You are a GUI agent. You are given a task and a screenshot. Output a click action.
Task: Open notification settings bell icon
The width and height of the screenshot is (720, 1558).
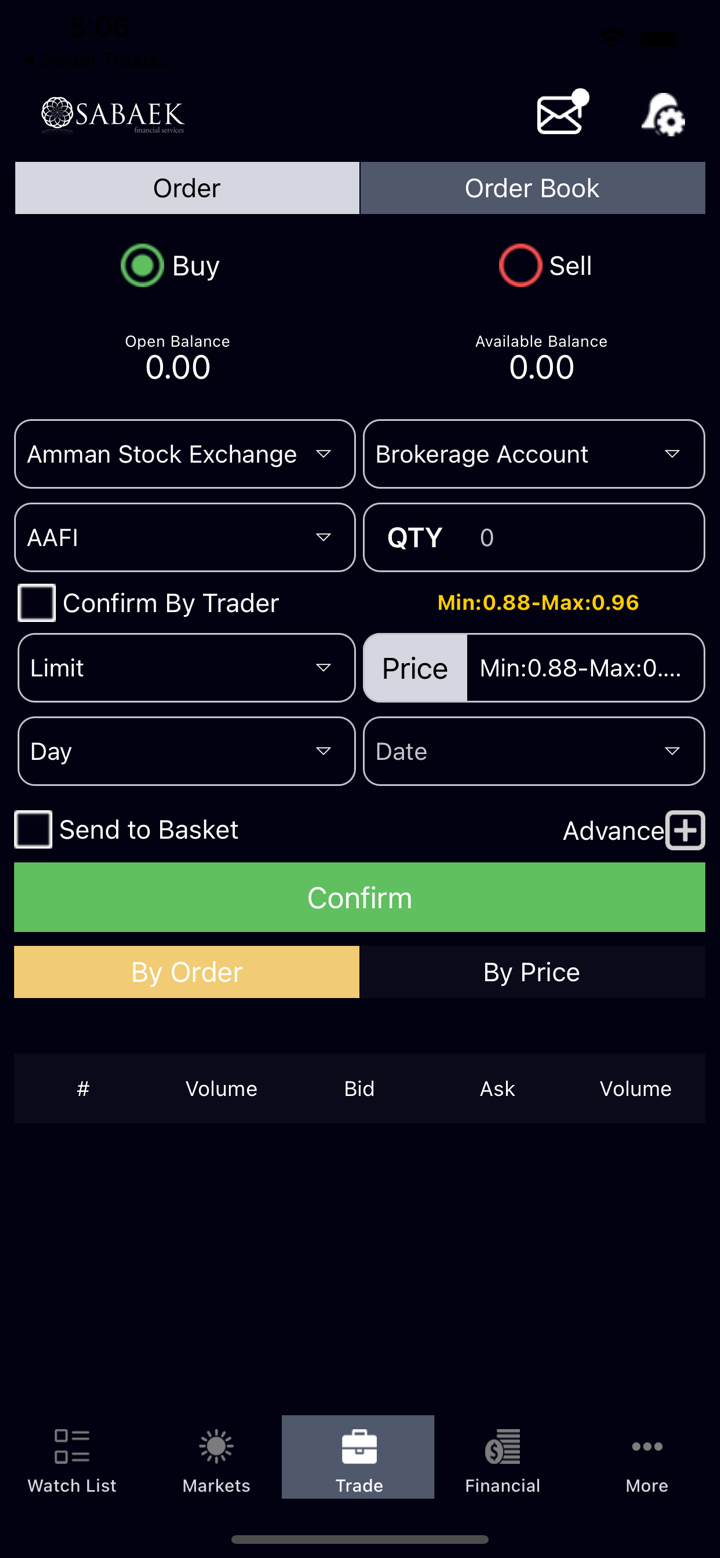pos(662,114)
